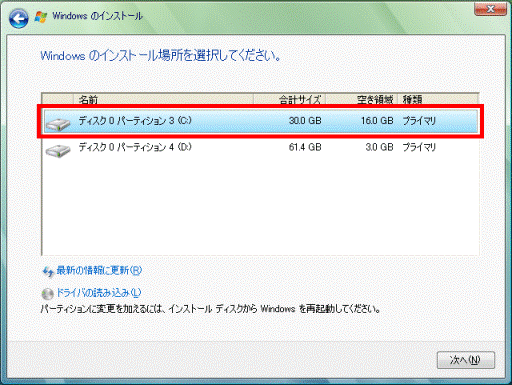Sort by 種類 column header
Viewport: 512px width, 385px height.
coord(438,99)
